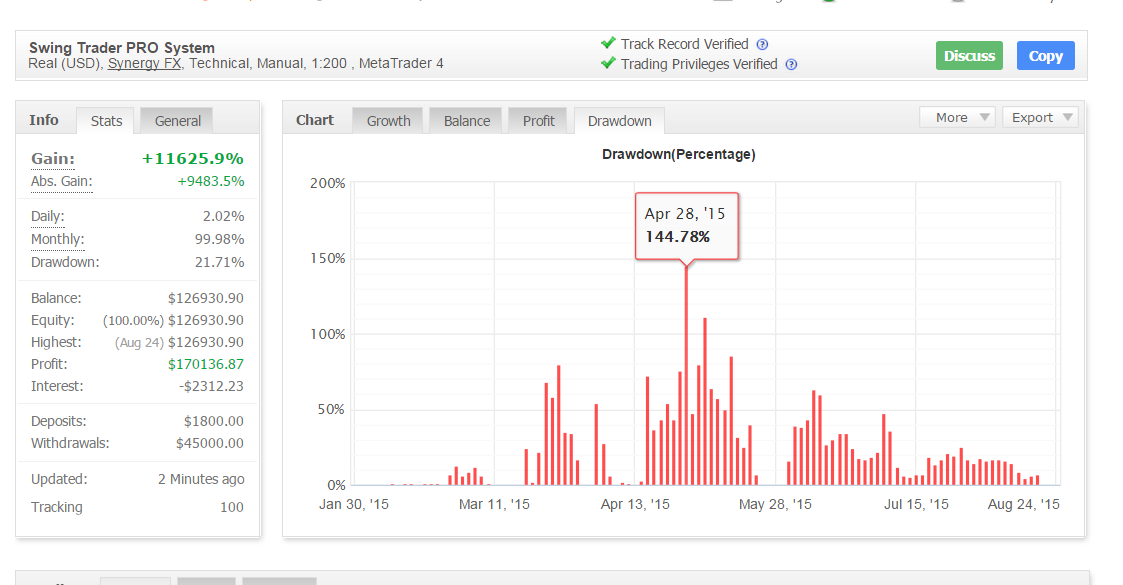Click the +9483.5% absolute gain value
The height and width of the screenshot is (585, 1123).
coord(211,182)
